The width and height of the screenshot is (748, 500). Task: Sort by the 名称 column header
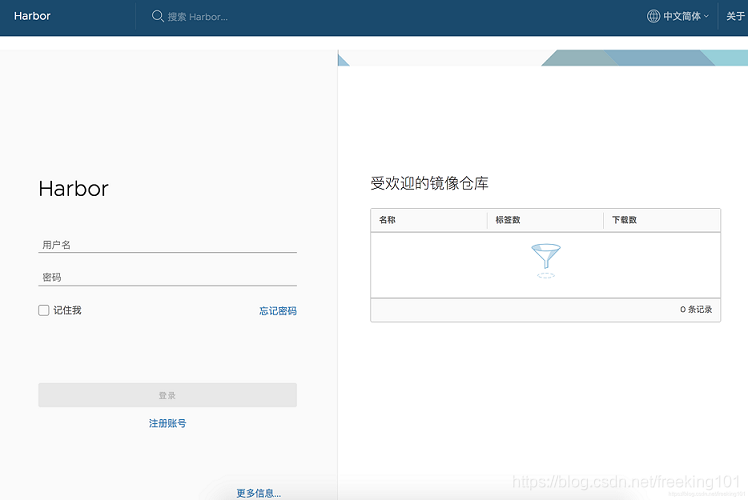tap(387, 220)
